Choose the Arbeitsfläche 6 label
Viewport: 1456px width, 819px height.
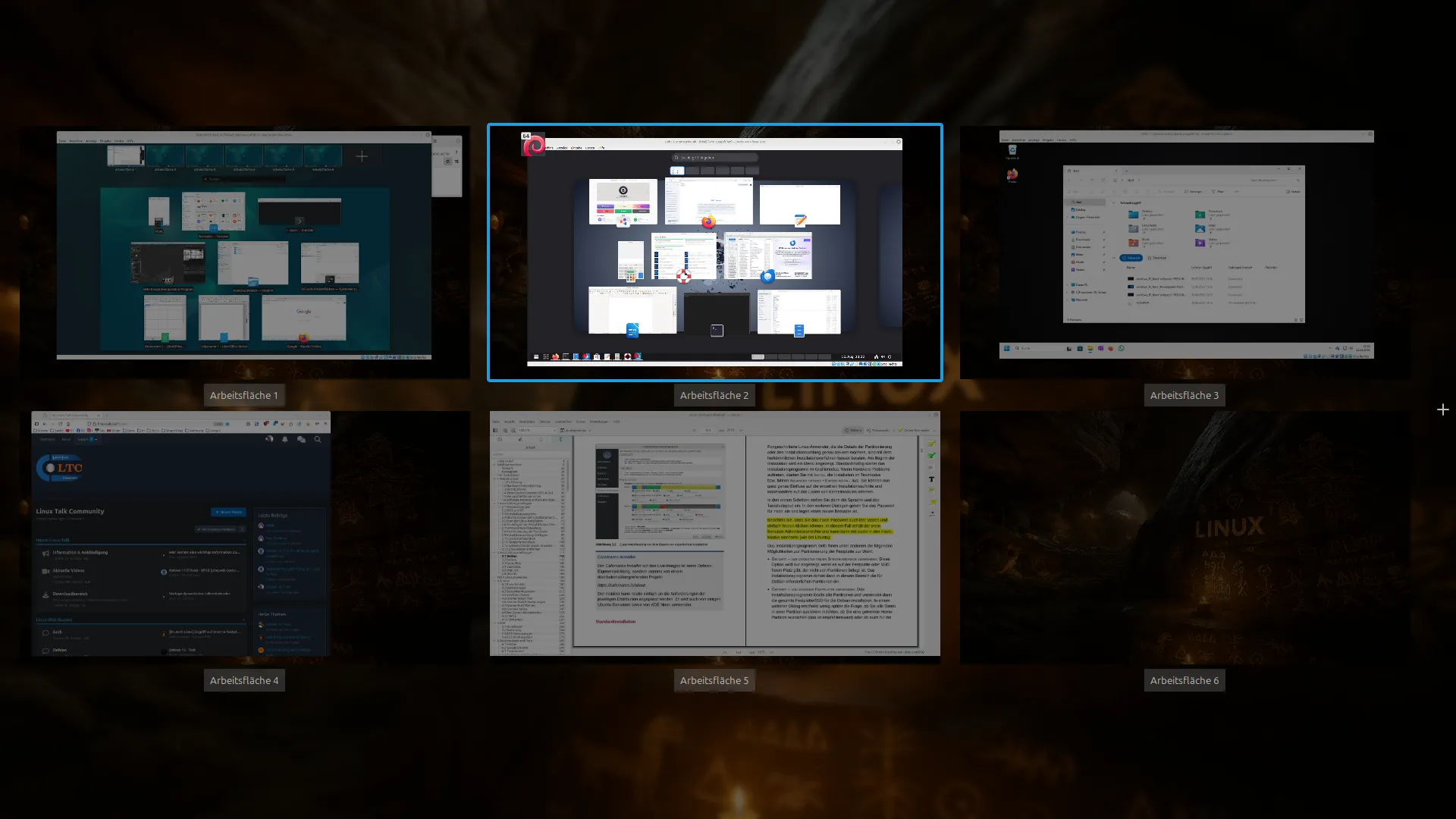point(1184,680)
